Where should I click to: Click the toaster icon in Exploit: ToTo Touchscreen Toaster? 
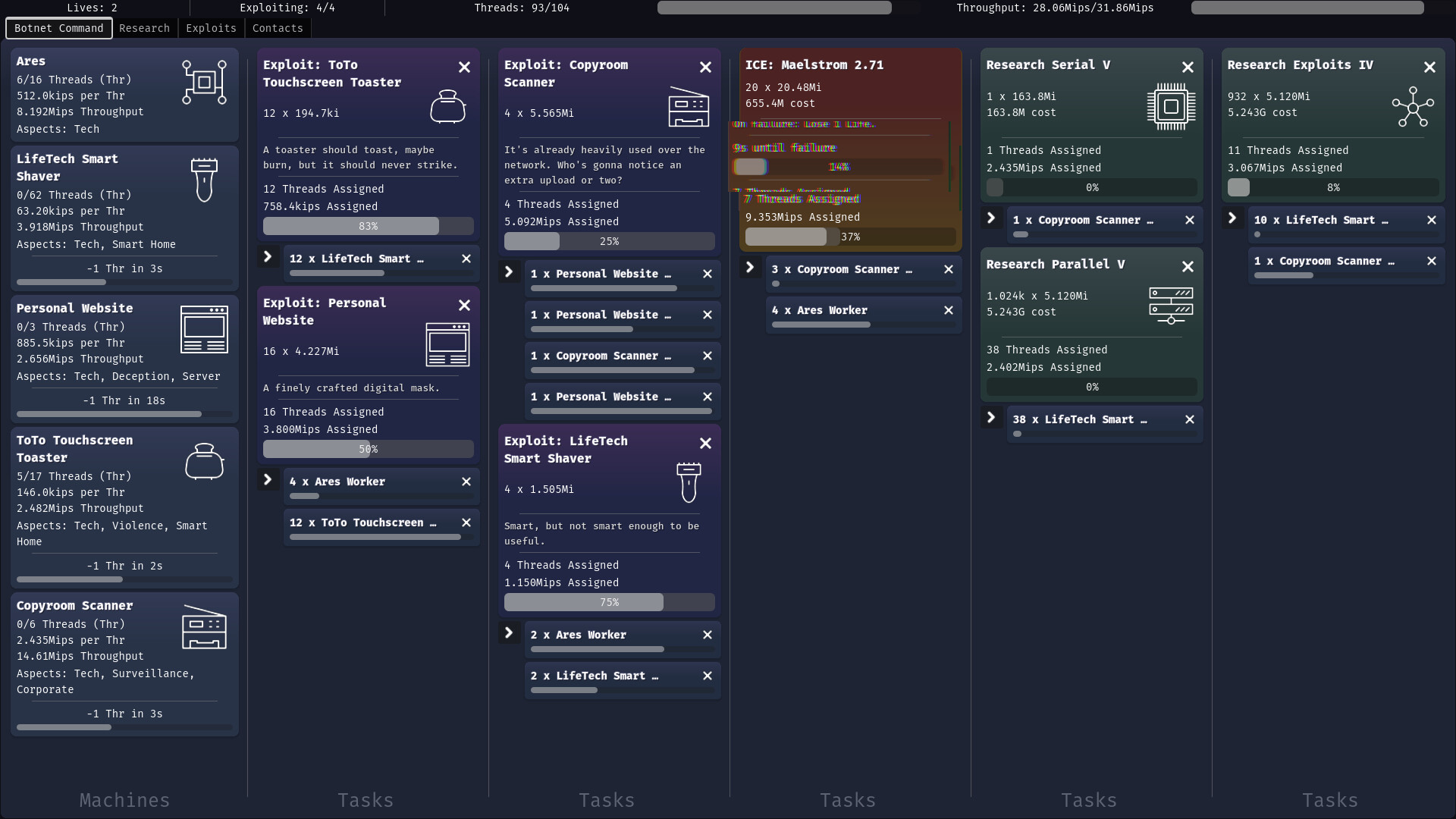447,106
